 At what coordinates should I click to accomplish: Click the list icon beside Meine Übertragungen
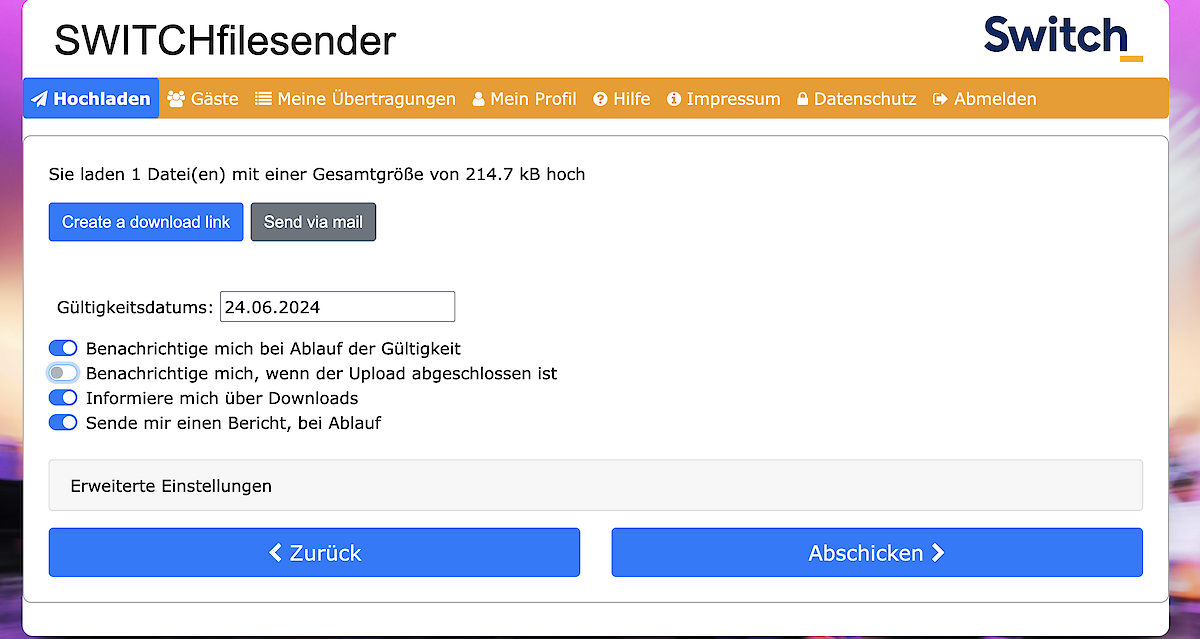coord(263,99)
